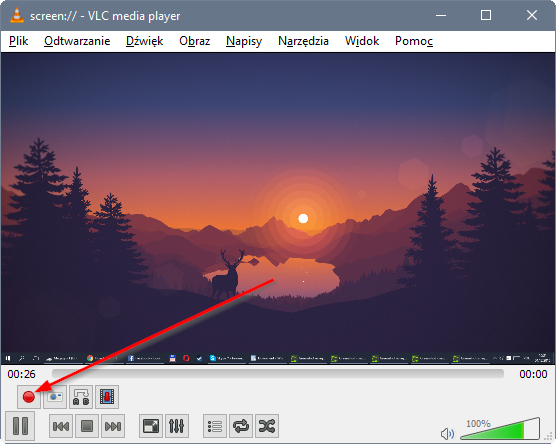Click the total time 00:00 label

(x=533, y=374)
